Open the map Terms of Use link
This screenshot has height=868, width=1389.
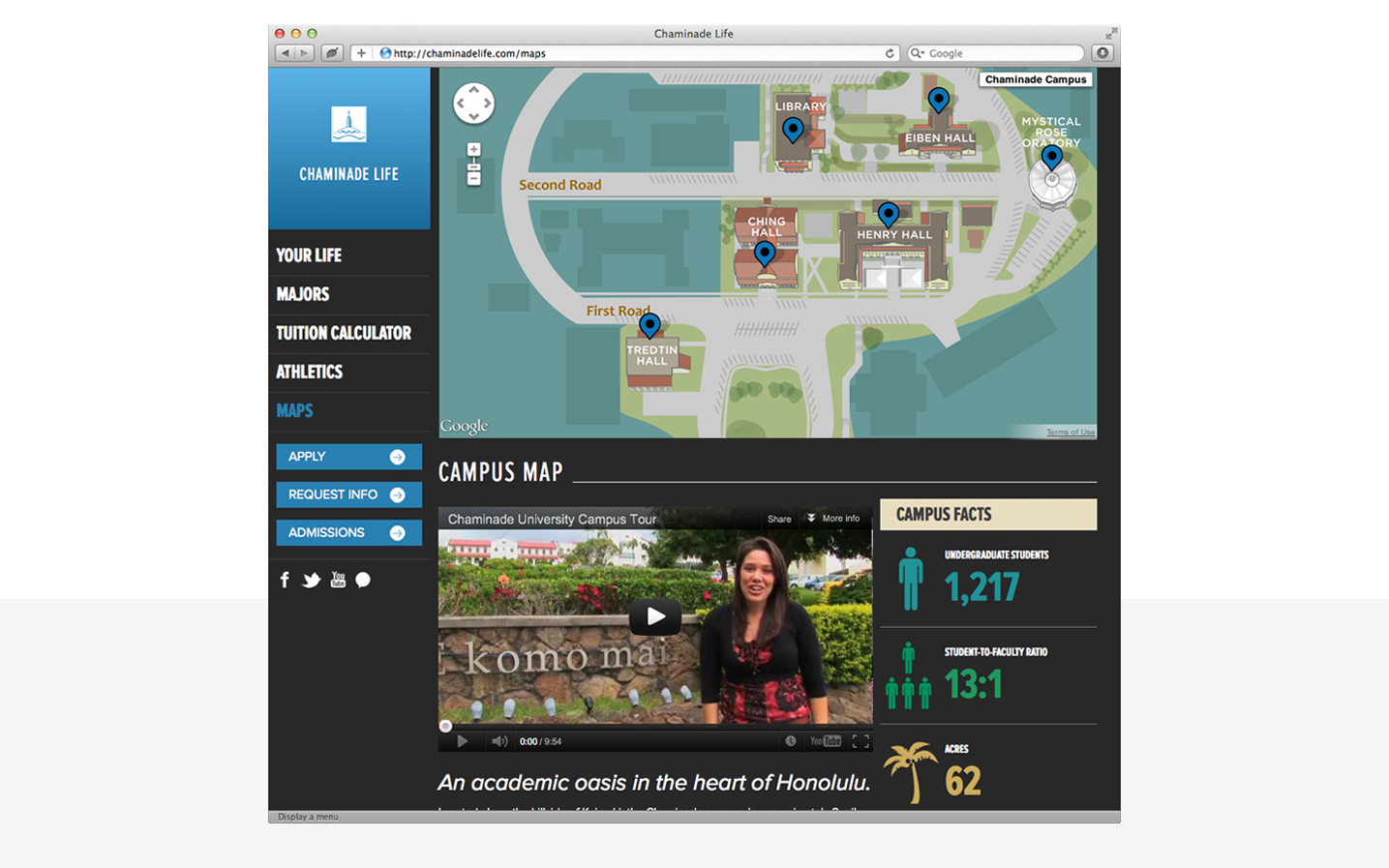1071,433
